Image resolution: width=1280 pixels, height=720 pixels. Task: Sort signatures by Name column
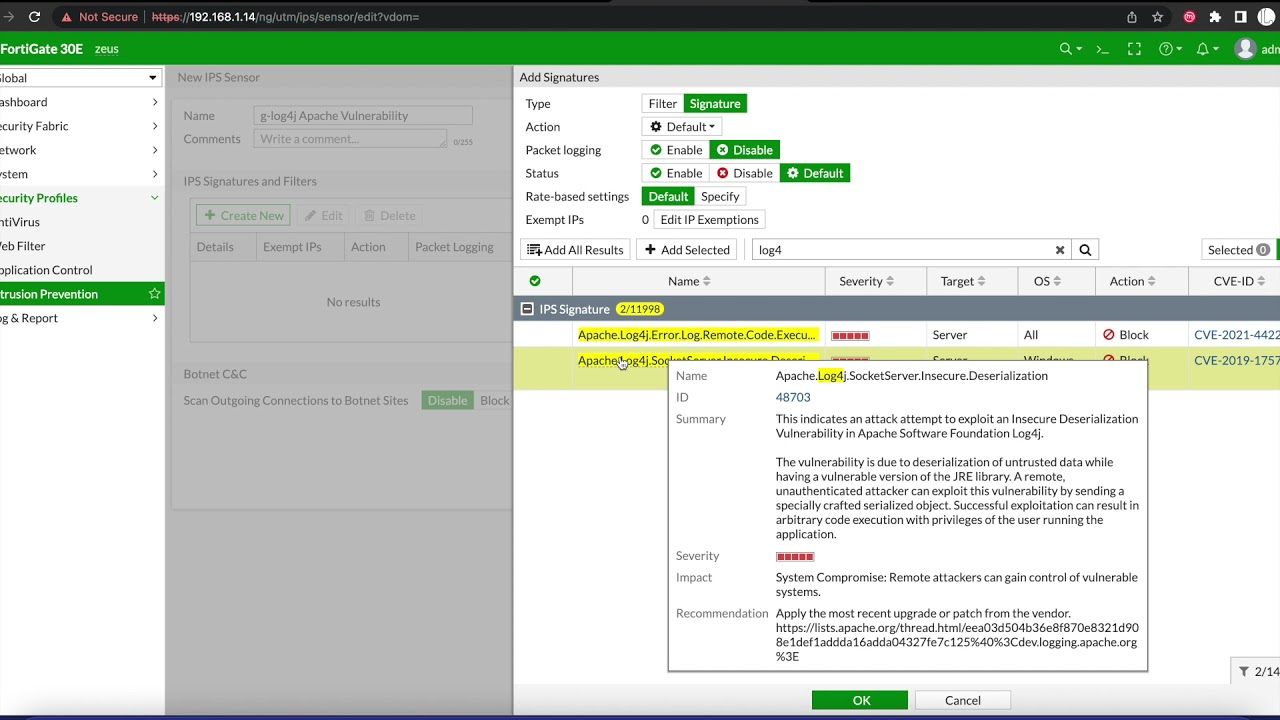[689, 281]
